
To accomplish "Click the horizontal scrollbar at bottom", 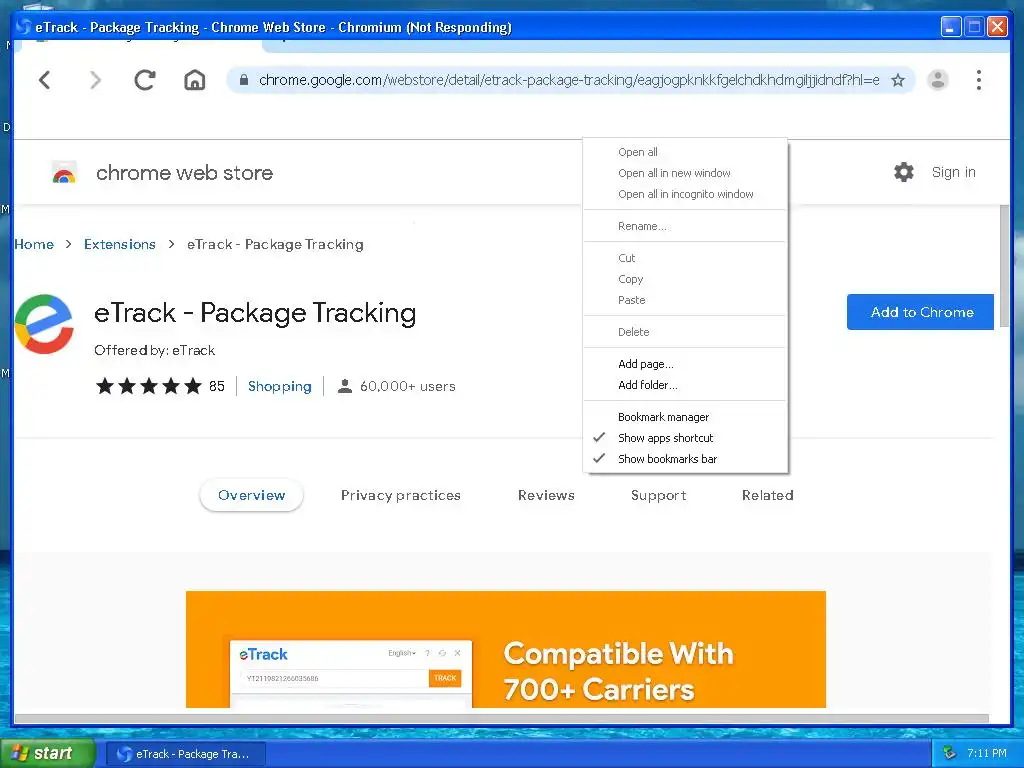I will pyautogui.click(x=502, y=718).
